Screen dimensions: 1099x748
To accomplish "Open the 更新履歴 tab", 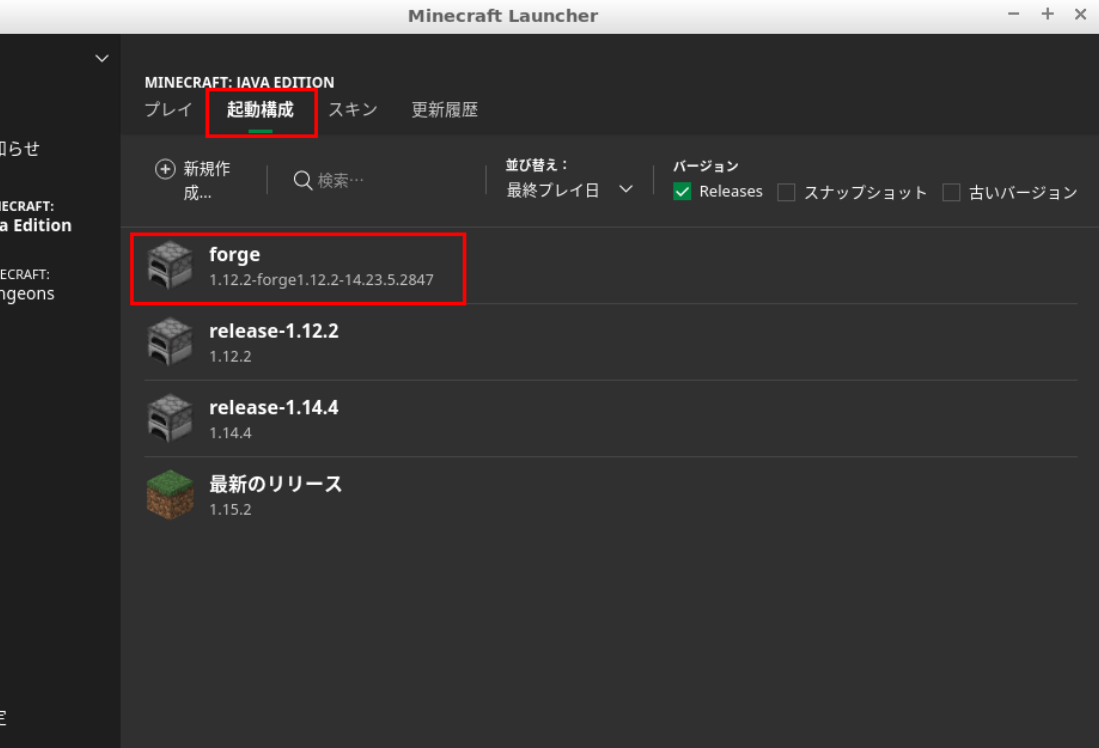I will 444,109.
